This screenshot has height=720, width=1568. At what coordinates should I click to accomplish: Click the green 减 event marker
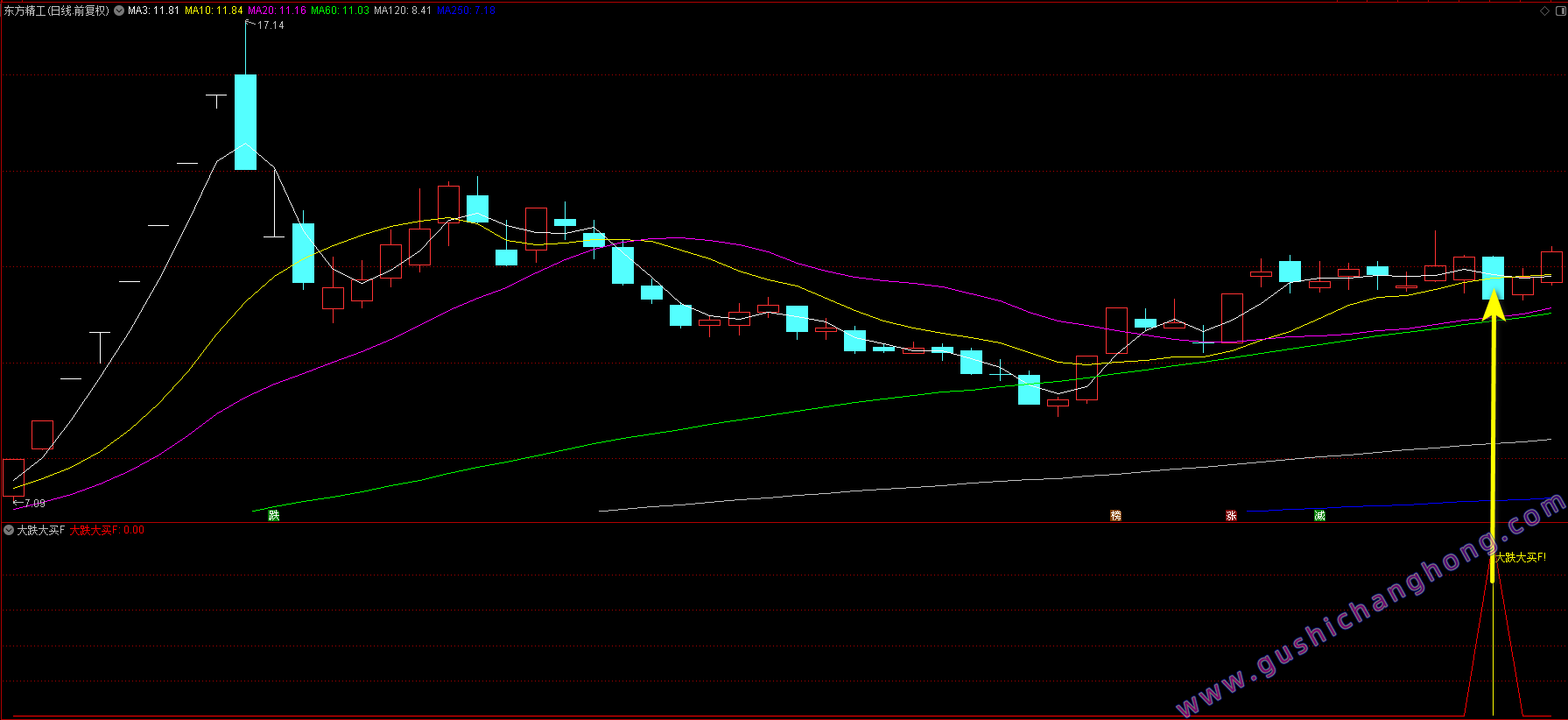(1319, 515)
